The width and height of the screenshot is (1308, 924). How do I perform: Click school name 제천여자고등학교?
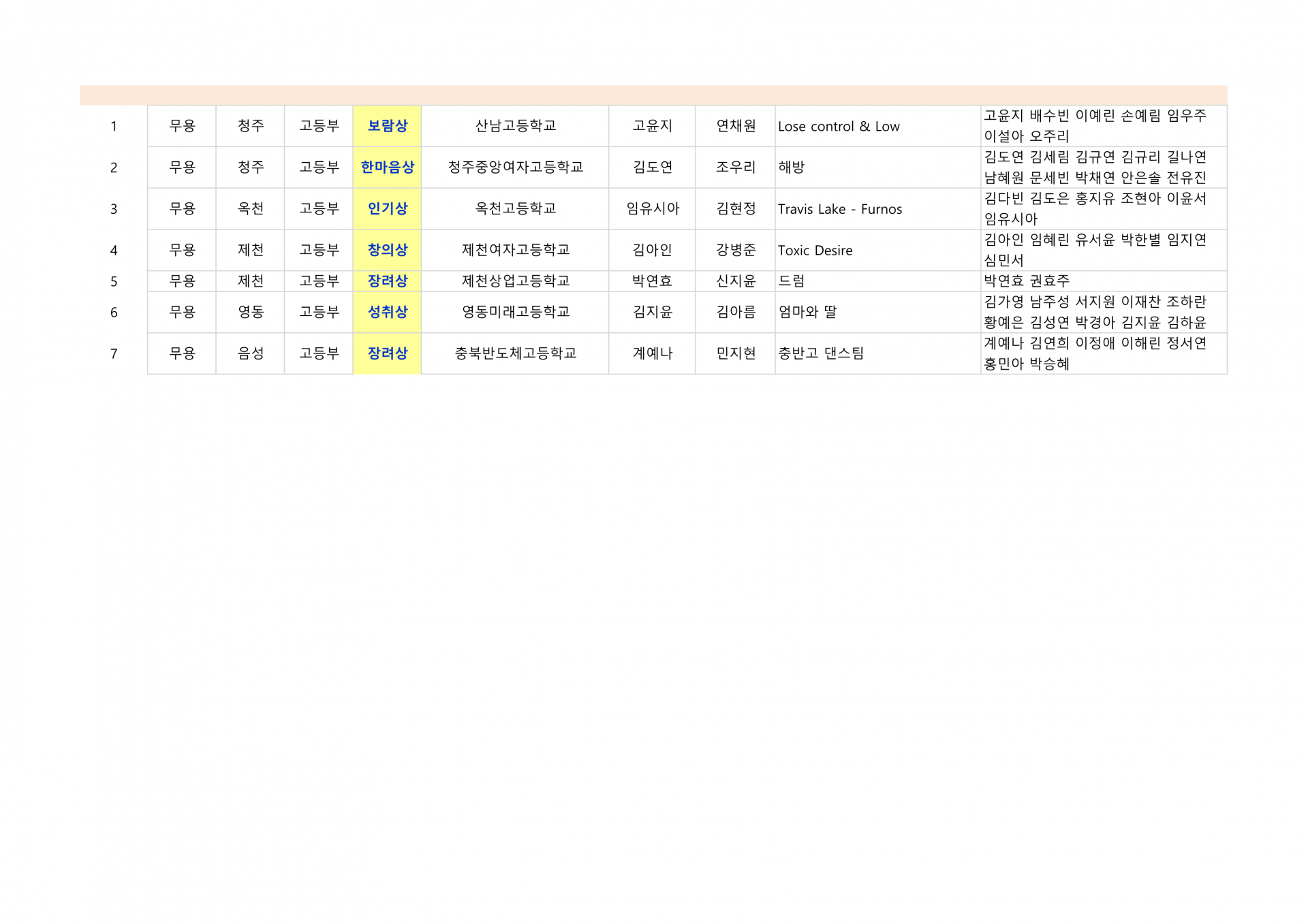(x=515, y=250)
